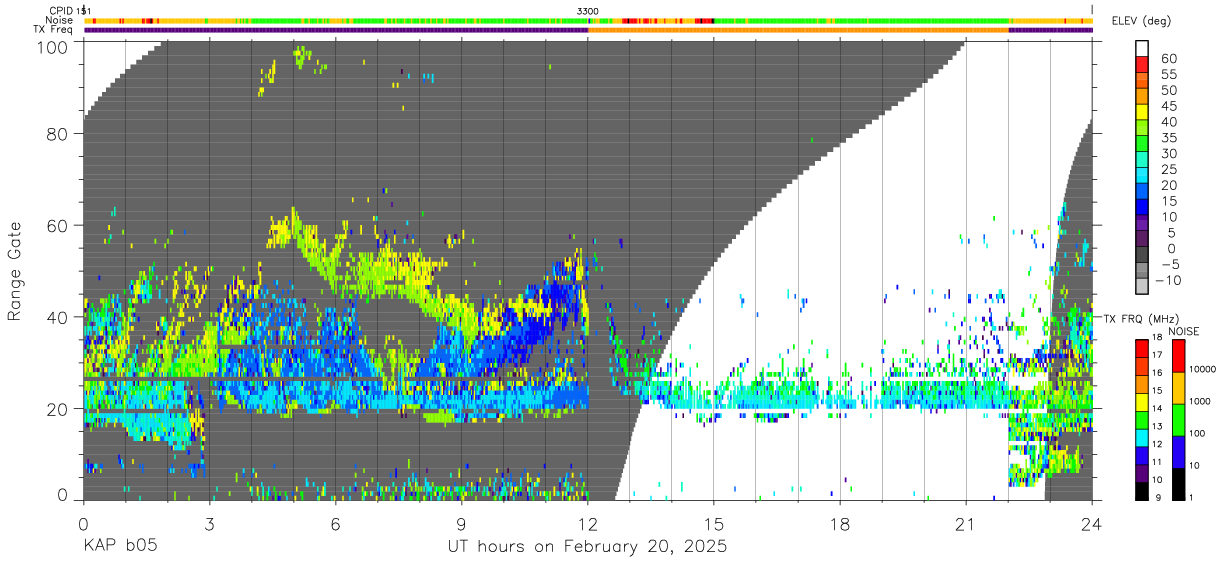Click the 'NOISE' legend title
The height and width of the screenshot is (567, 1228).
tap(1183, 331)
